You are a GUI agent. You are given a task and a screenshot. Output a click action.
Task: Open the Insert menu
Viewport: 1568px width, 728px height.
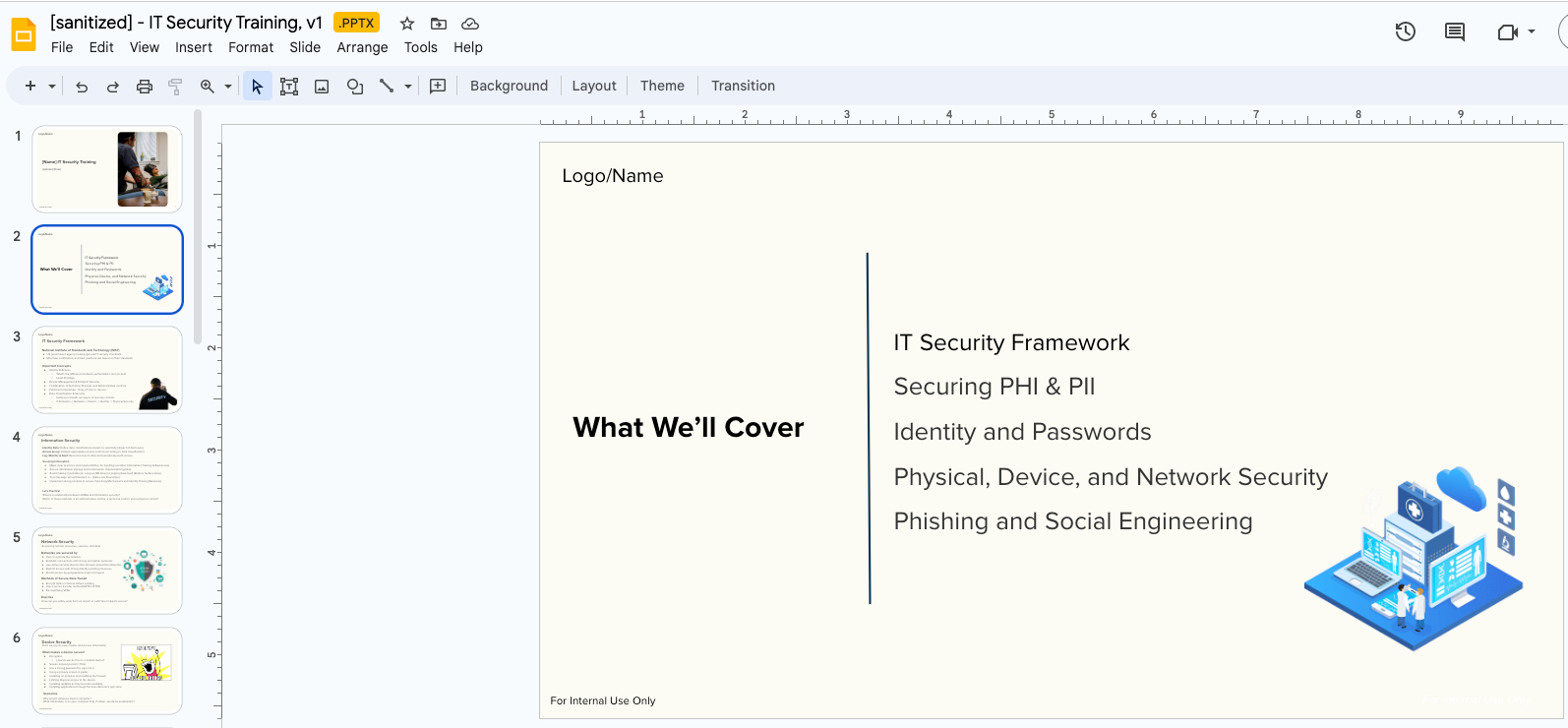(x=194, y=47)
